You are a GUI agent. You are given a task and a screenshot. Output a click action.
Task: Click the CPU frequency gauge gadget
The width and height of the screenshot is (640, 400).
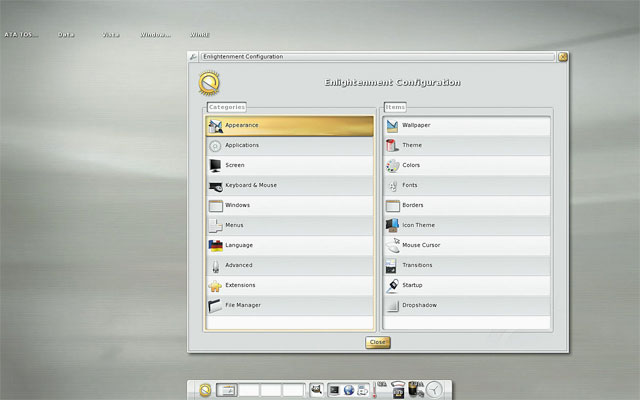tap(398, 389)
